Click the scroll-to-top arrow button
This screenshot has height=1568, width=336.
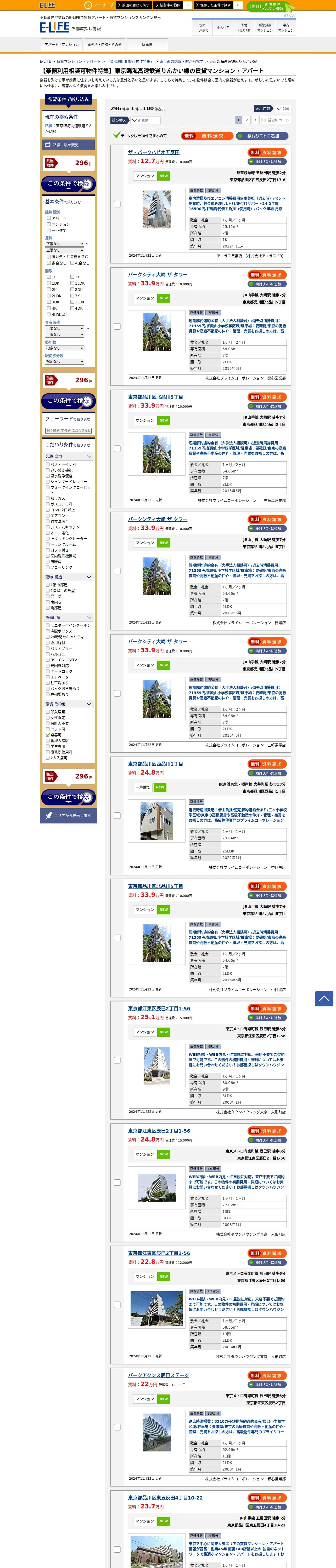[324, 998]
